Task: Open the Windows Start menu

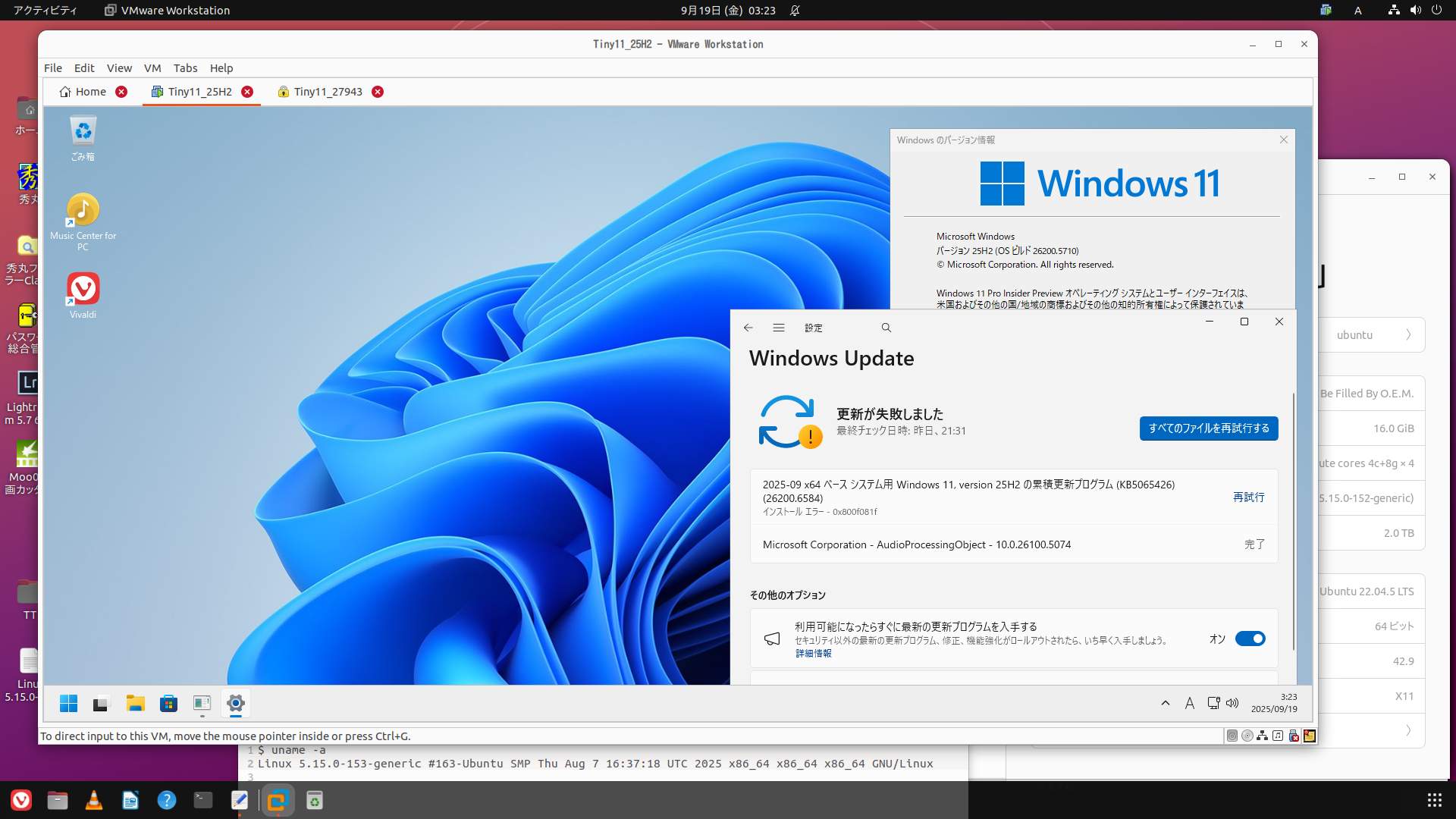Action: point(68,704)
